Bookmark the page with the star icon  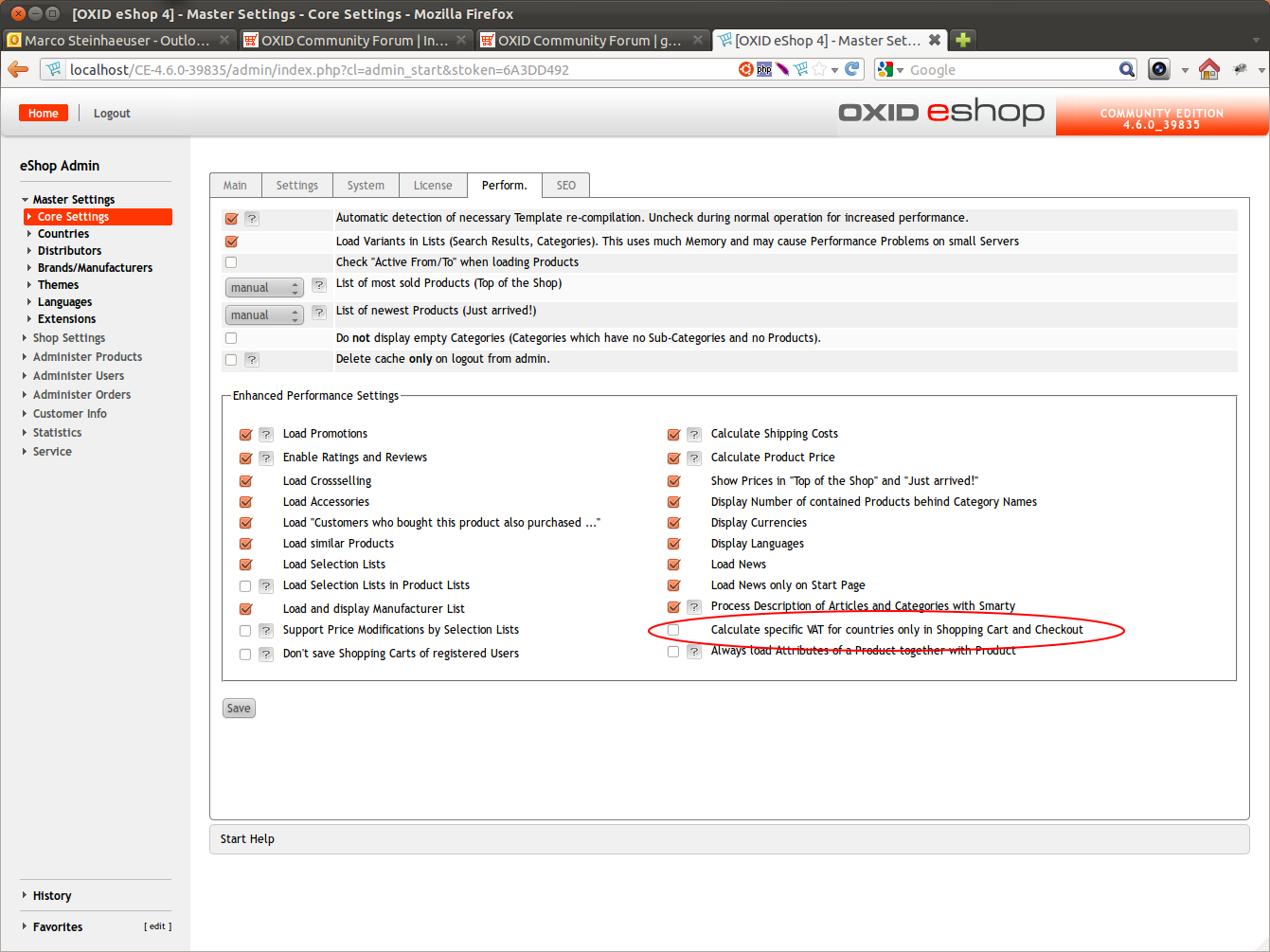click(819, 69)
